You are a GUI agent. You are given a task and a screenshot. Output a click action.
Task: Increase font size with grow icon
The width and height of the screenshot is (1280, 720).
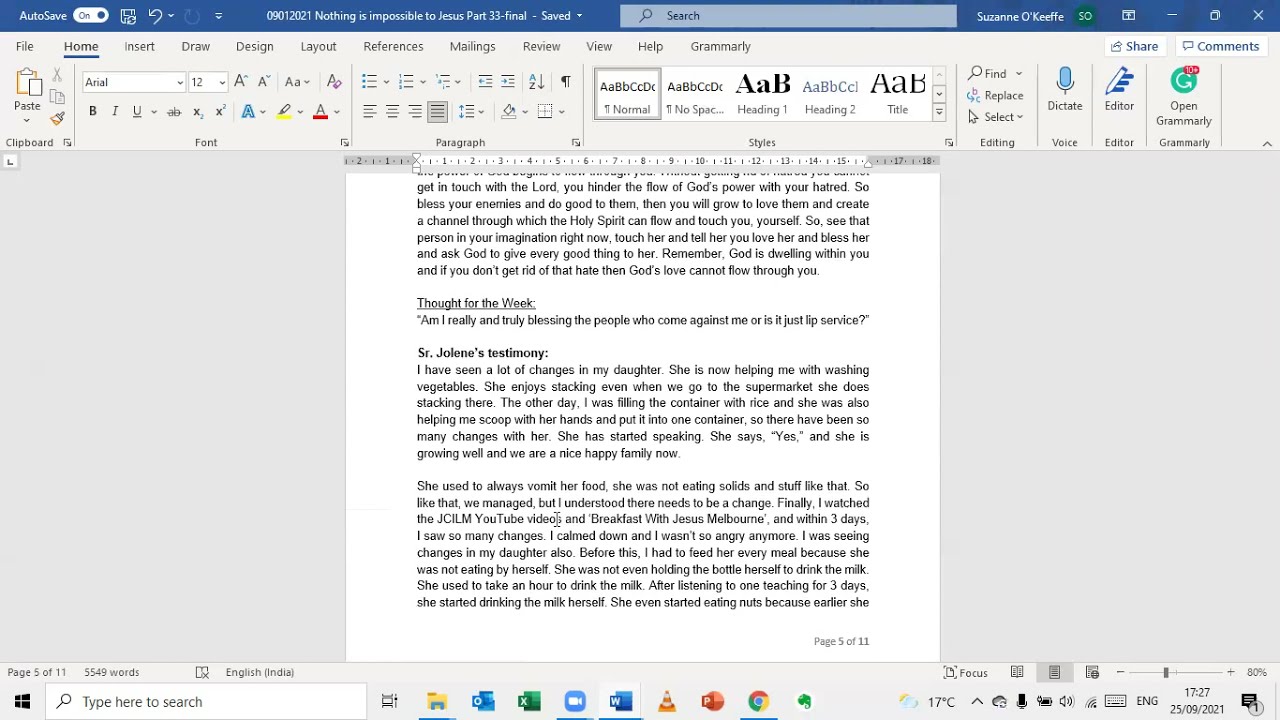coord(241,82)
